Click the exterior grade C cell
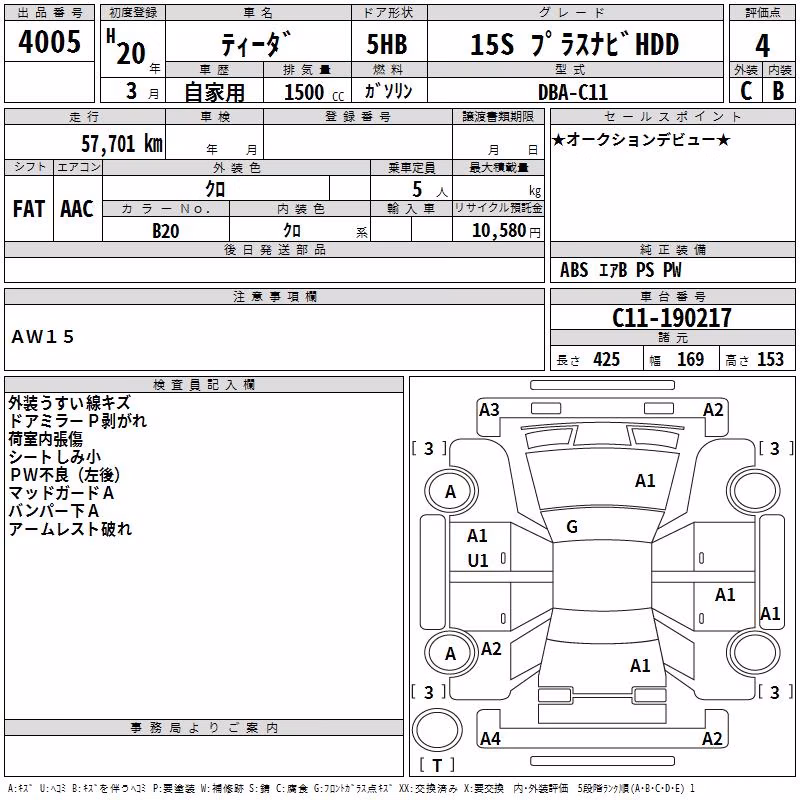The width and height of the screenshot is (800, 800). tap(746, 90)
